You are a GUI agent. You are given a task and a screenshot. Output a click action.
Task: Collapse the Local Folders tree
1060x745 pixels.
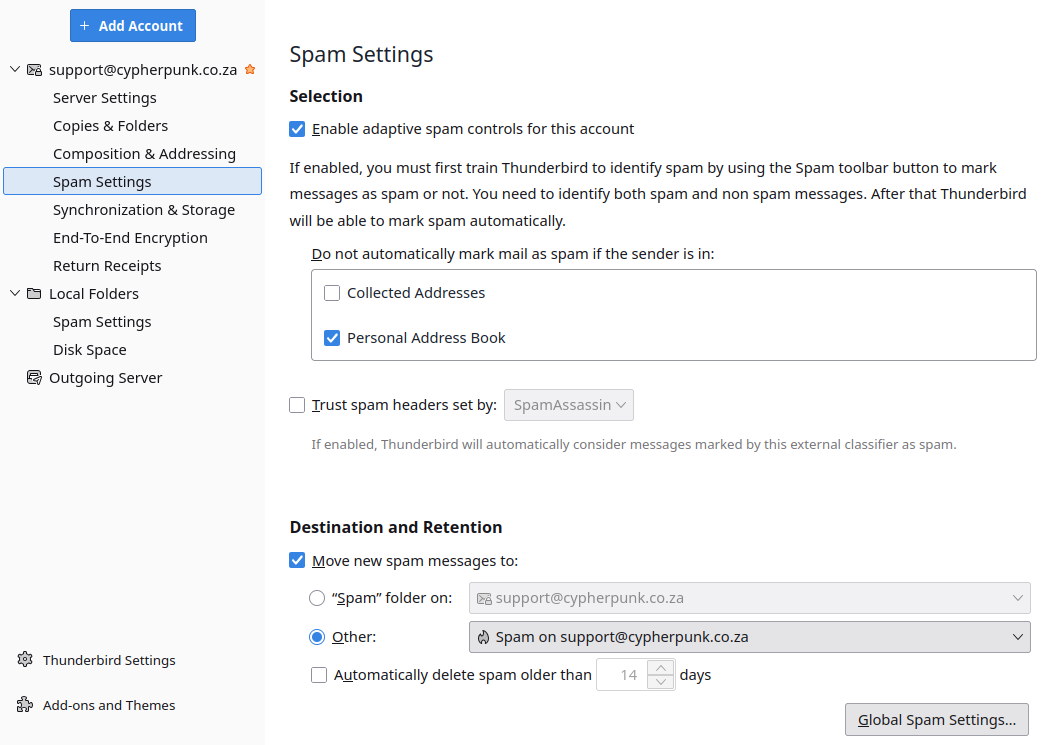15,293
